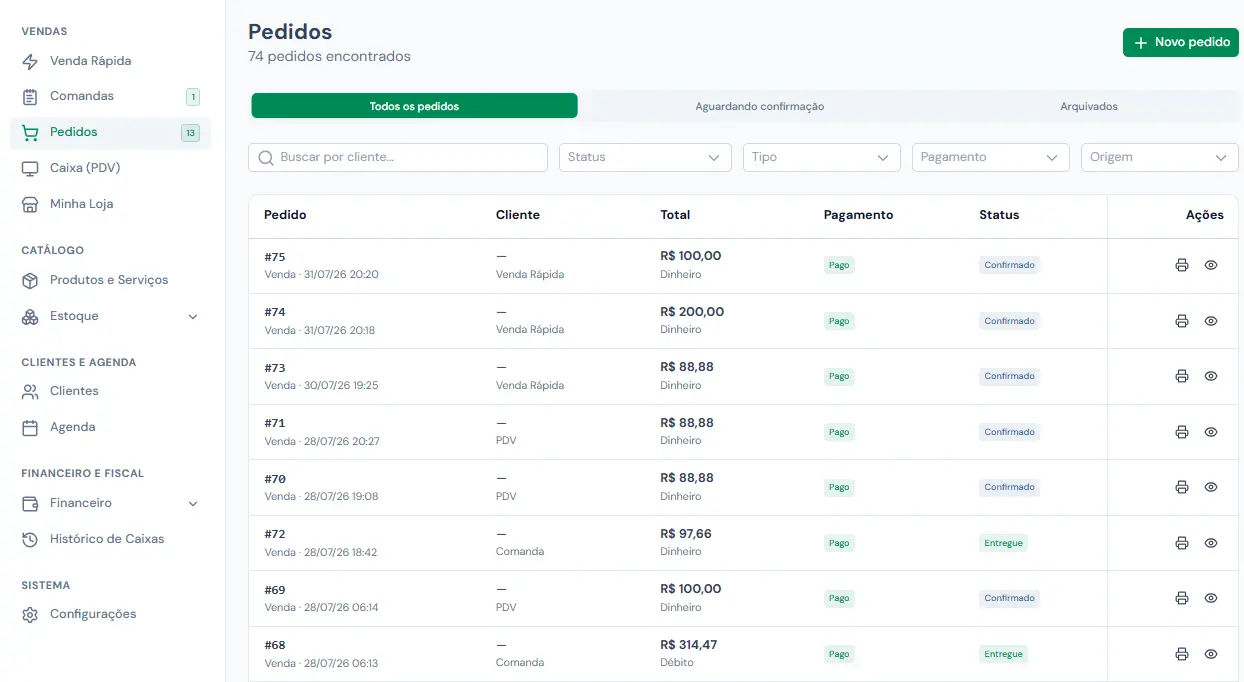
Task: Click the Histórico de Caixas clock icon
Action: point(30,539)
